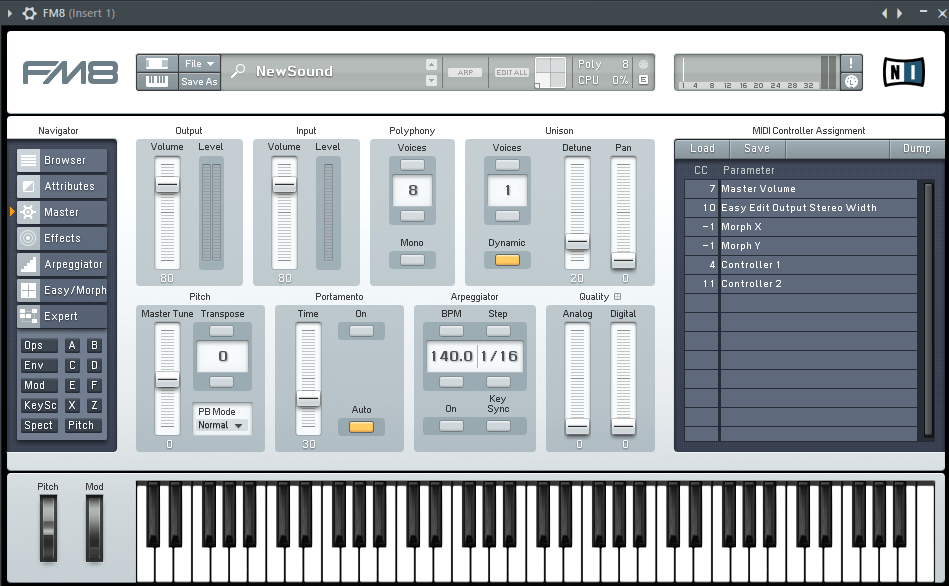Screen dimensions: 949x586
Task: Open the Env envelope editor
Action: 39,366
